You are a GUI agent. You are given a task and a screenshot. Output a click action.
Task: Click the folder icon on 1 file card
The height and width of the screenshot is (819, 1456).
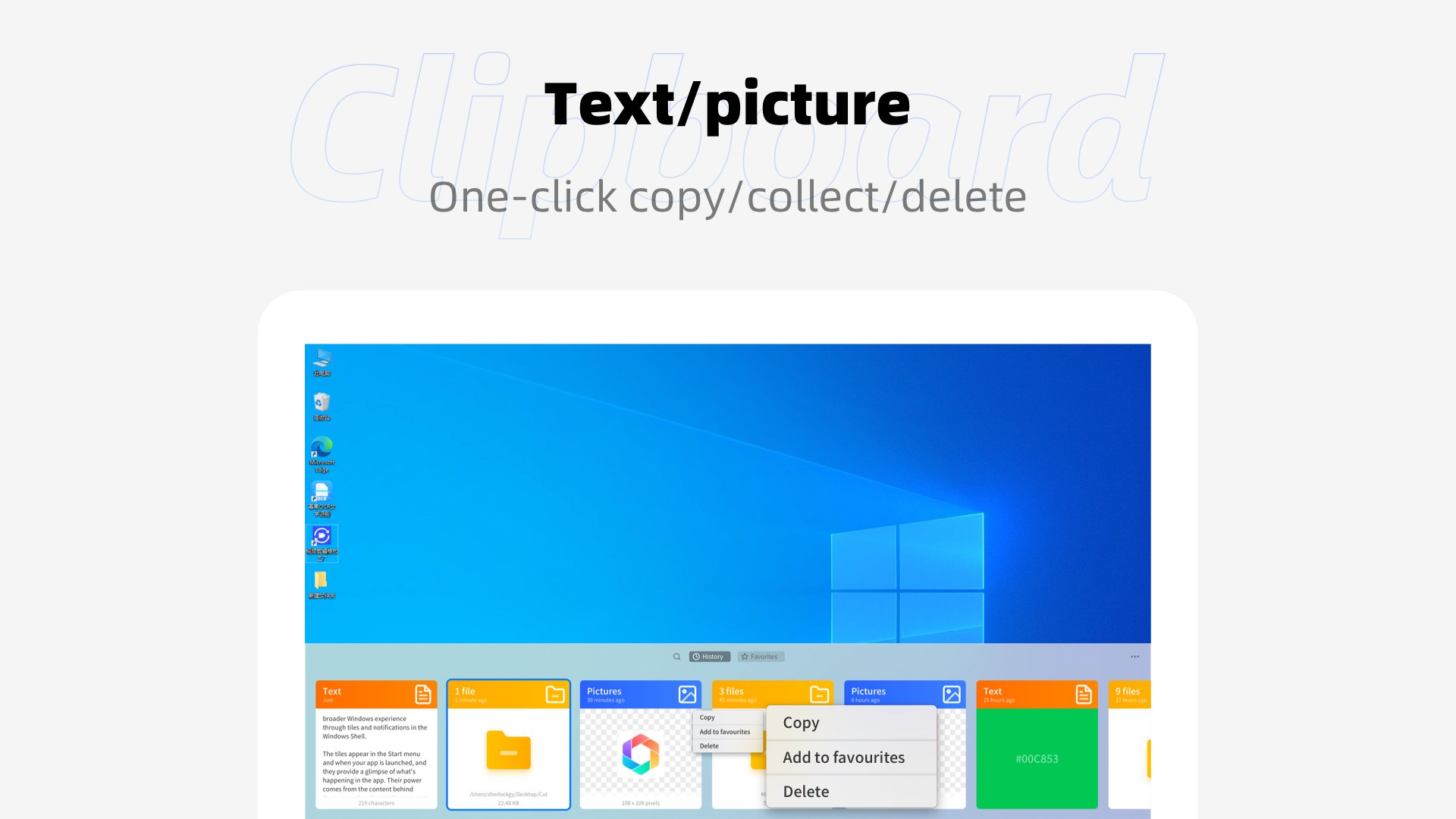coord(555,694)
